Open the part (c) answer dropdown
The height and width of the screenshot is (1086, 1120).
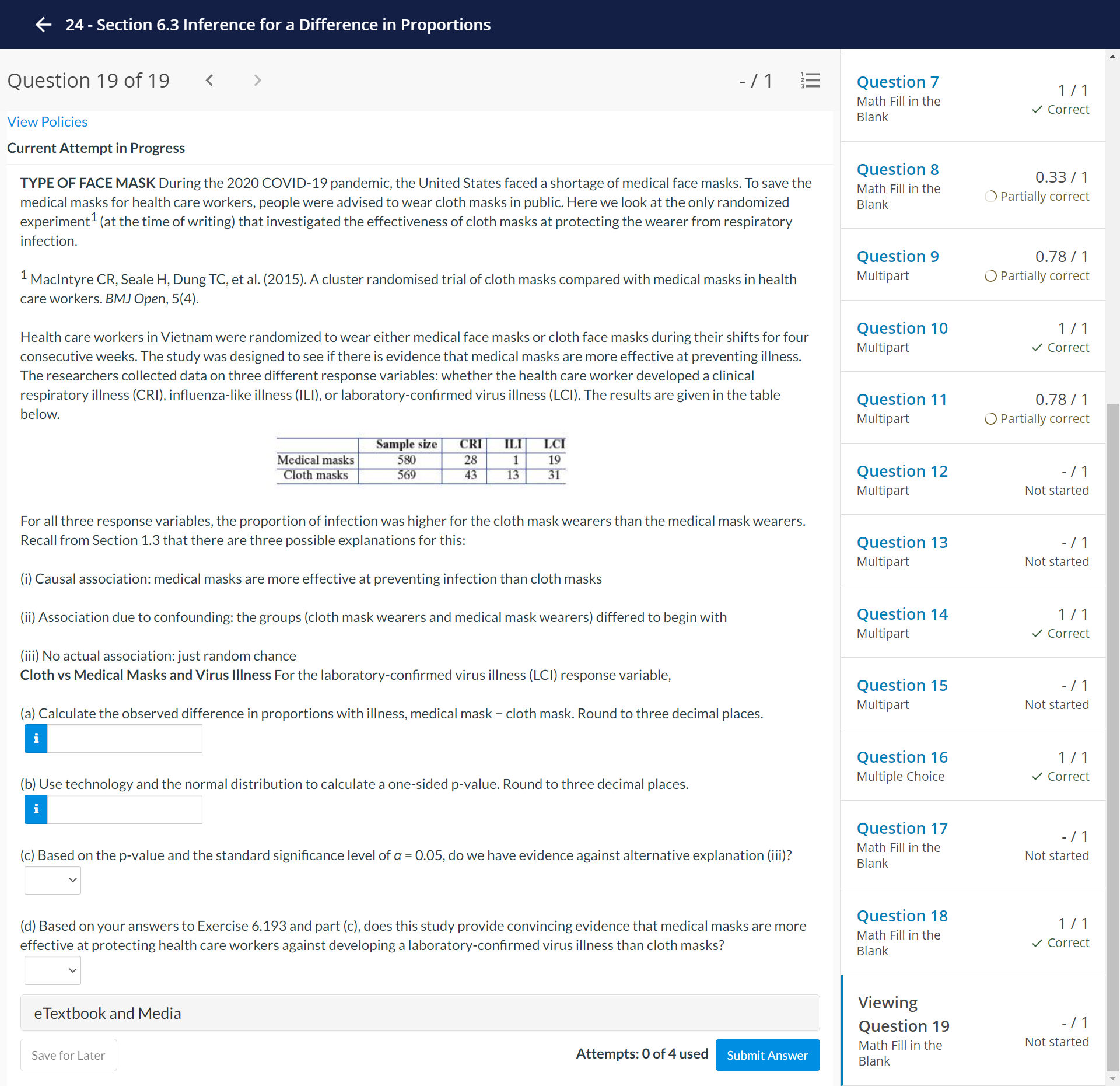[x=52, y=880]
